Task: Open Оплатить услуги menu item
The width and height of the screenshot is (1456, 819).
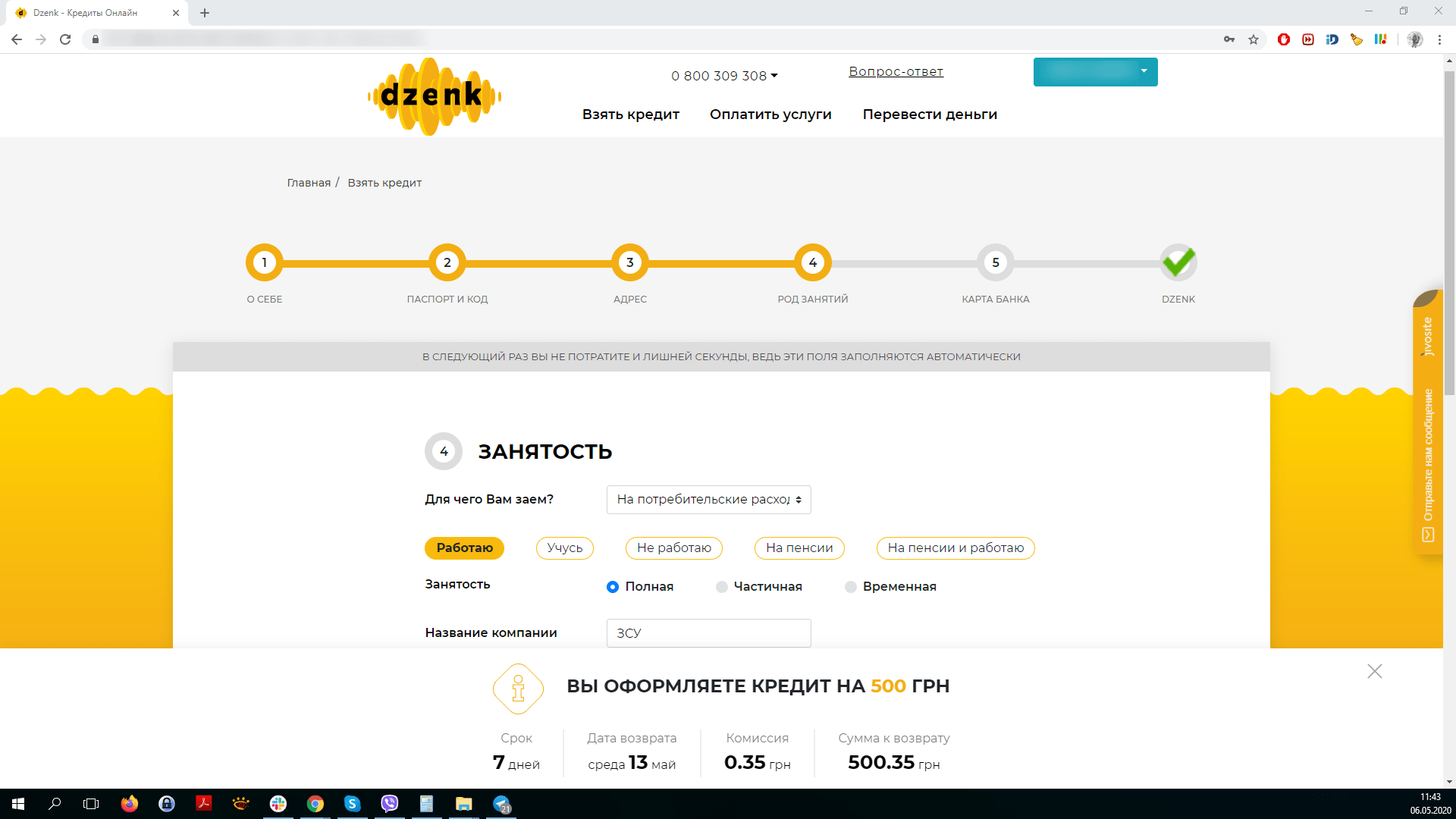Action: point(770,115)
